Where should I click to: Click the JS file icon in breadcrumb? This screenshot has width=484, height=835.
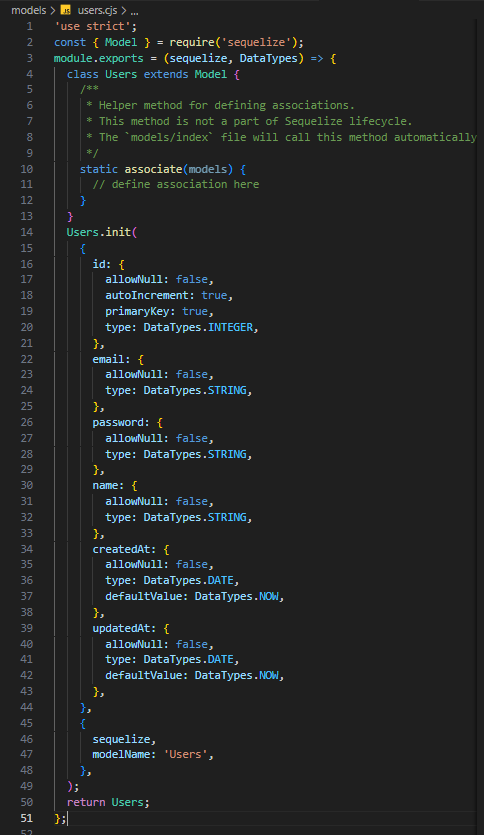pos(66,10)
